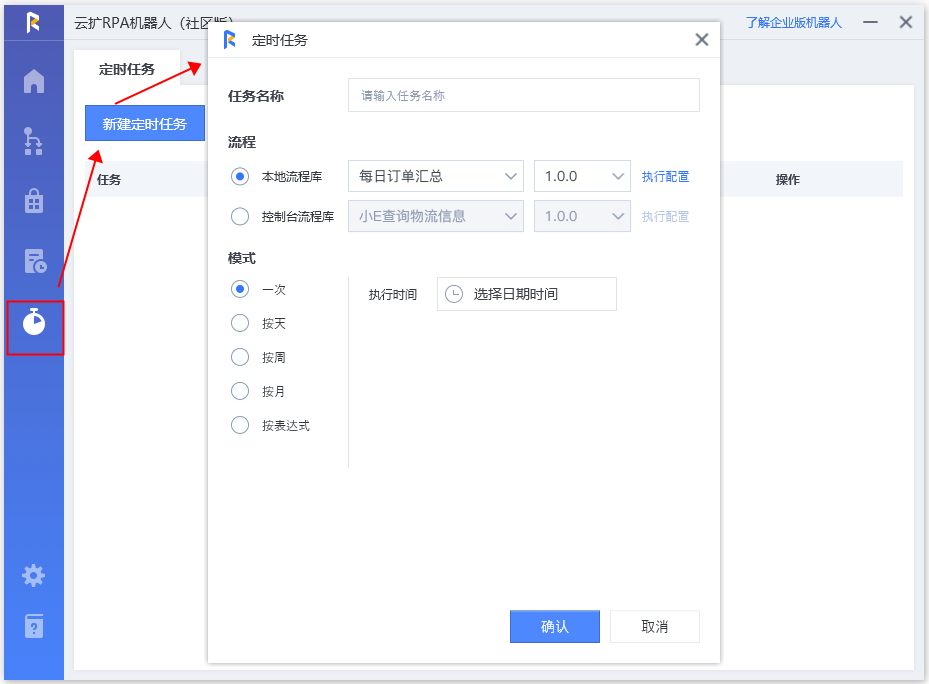
Task: Click the 新建定时任务 button
Action: tap(145, 123)
